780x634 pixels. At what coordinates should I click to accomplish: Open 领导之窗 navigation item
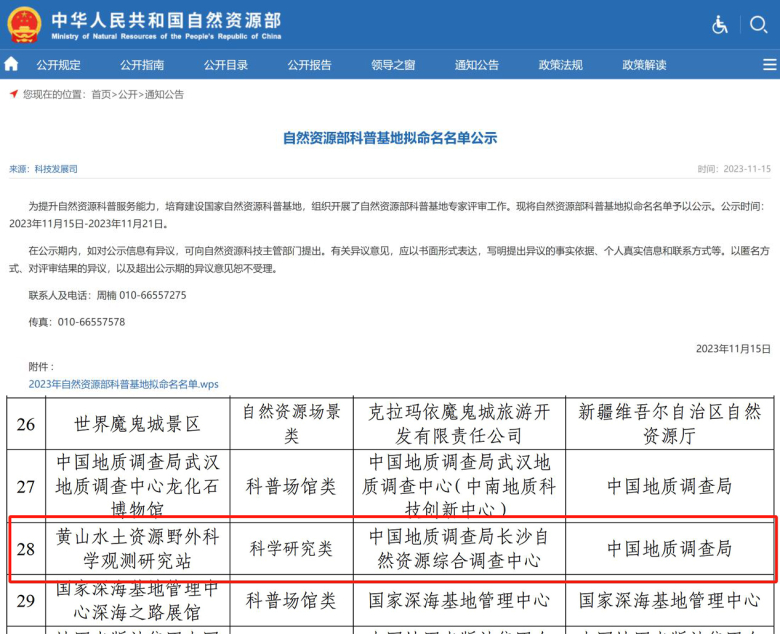(393, 65)
